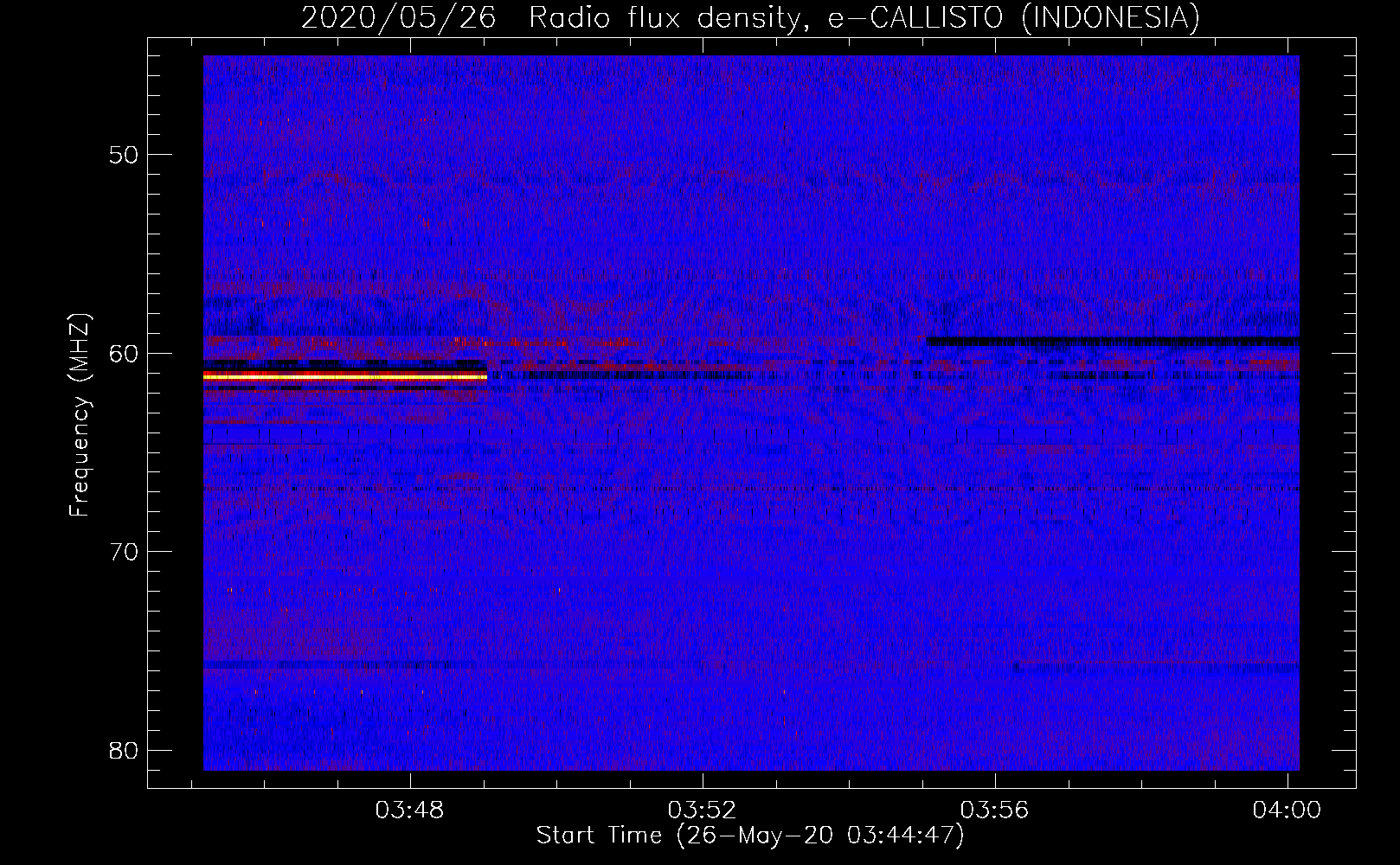Click the x-axis time label '03:56'
1400x865 pixels.
tap(994, 810)
